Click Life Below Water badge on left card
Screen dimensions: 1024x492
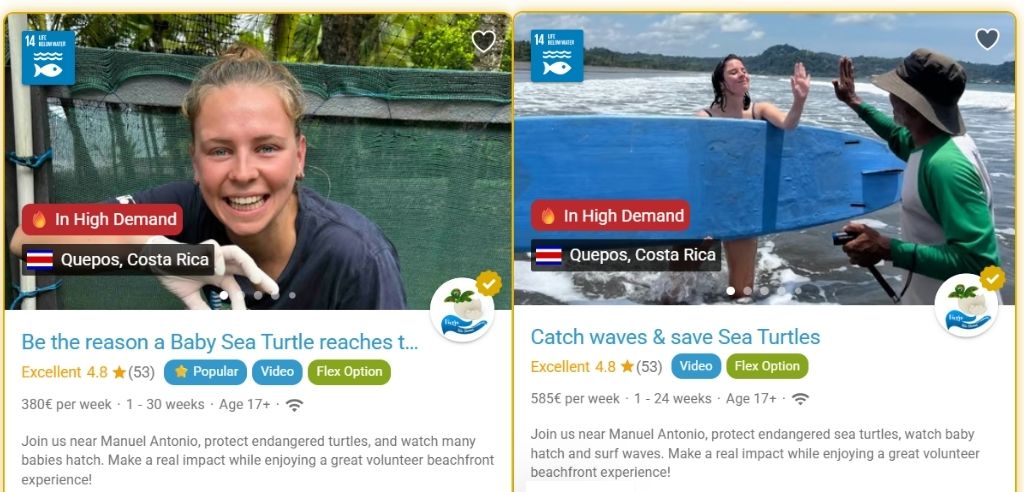(x=48, y=57)
